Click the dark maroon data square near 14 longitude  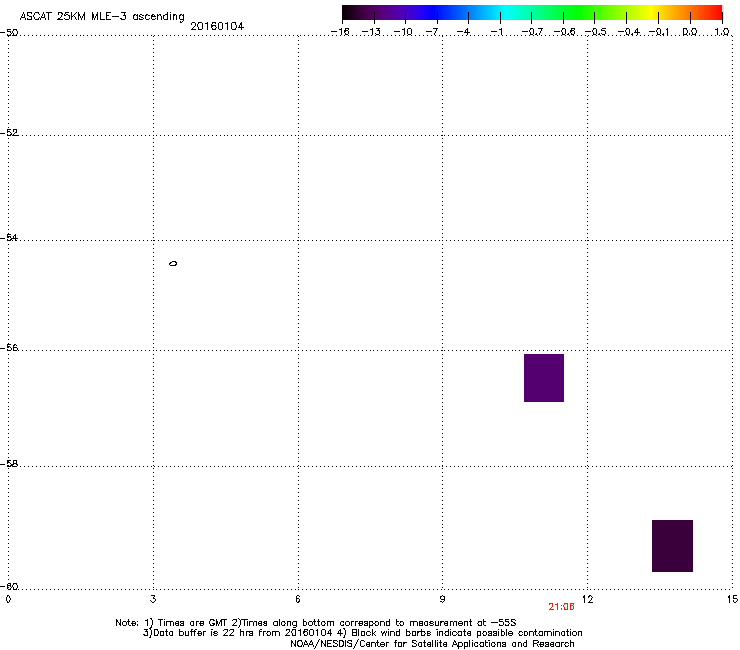click(x=672, y=546)
